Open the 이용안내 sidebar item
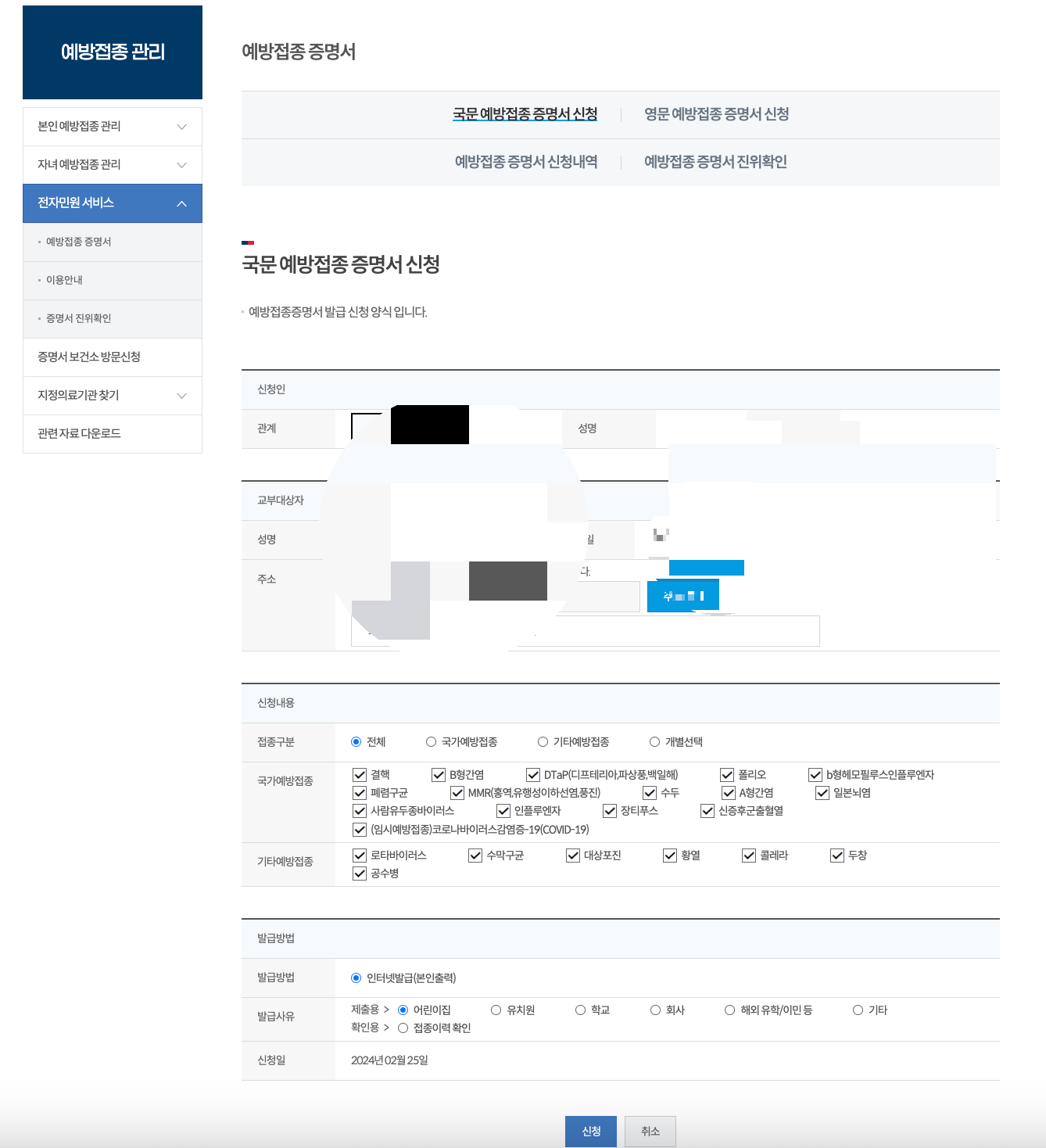 point(70,280)
